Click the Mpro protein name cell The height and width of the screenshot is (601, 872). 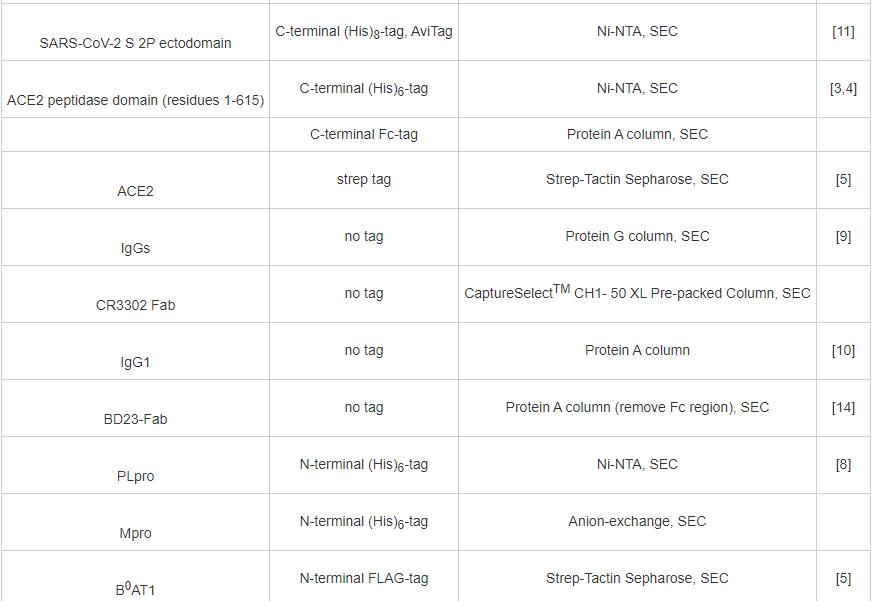pos(135,533)
